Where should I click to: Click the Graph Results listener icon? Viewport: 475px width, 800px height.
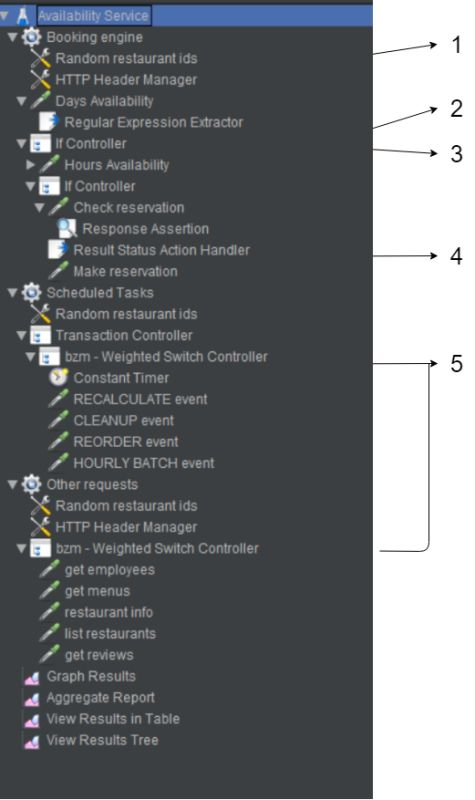pos(32,677)
